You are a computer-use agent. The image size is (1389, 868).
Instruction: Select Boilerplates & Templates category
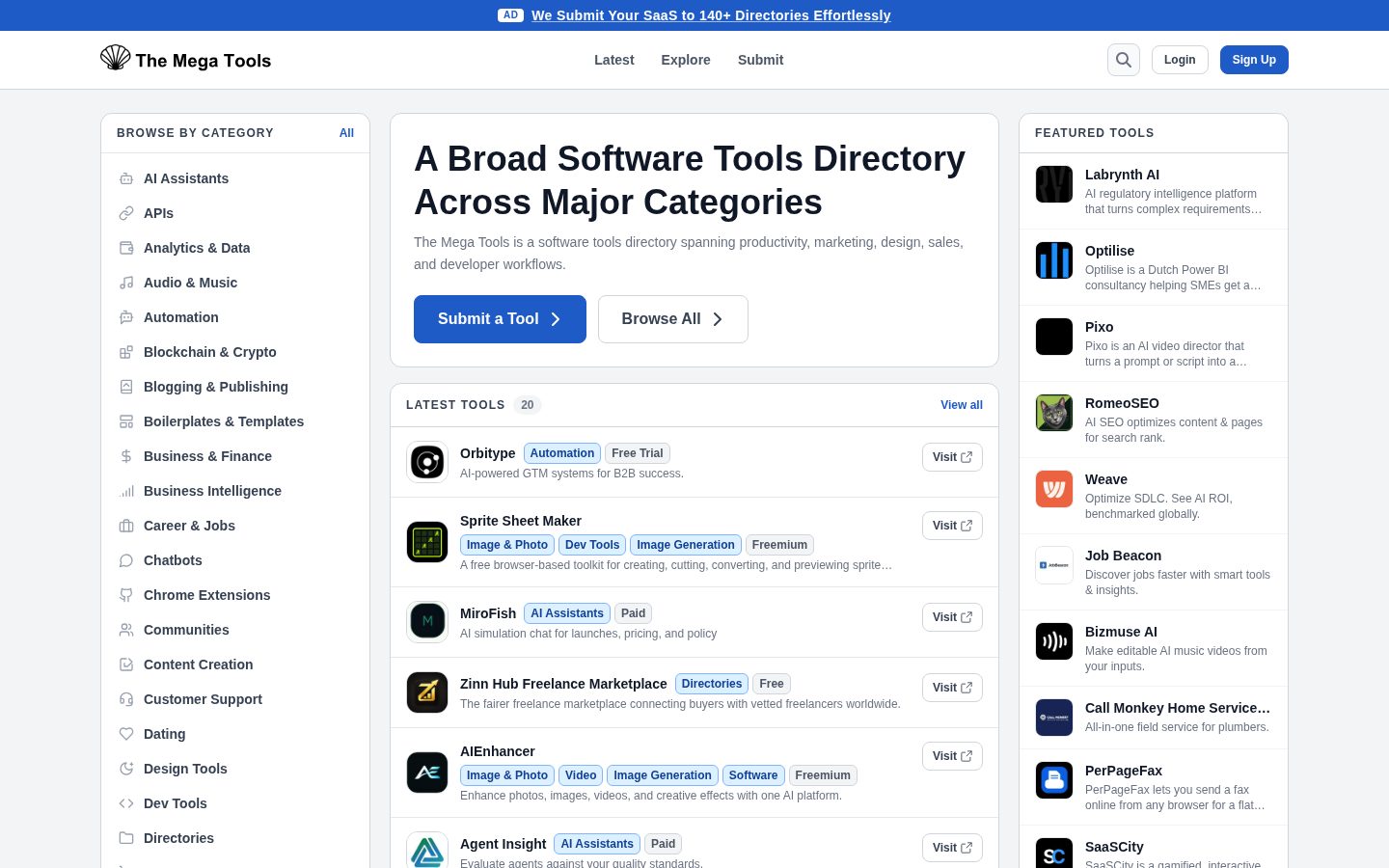235,421
